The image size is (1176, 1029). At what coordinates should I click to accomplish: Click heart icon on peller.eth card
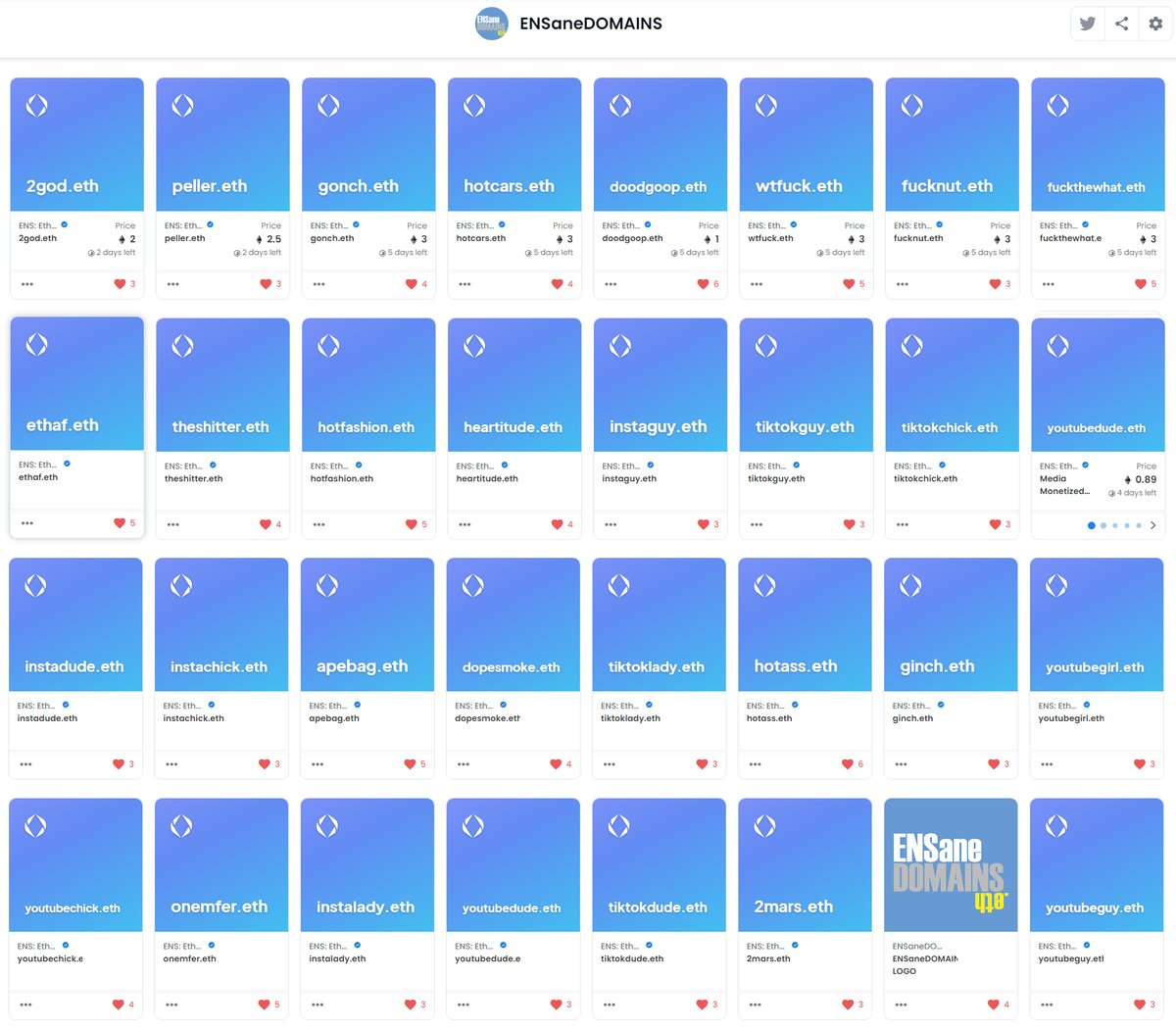point(266,284)
